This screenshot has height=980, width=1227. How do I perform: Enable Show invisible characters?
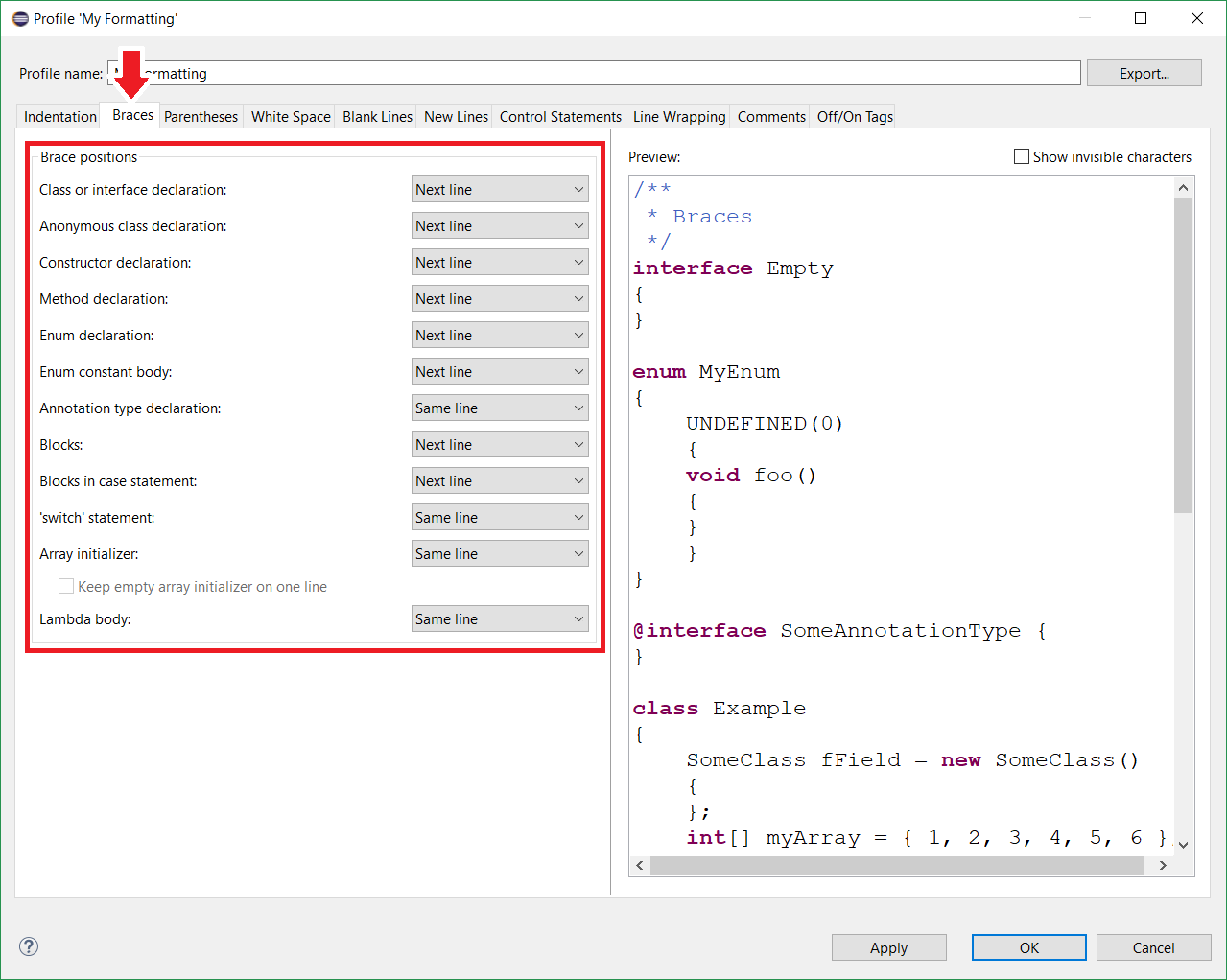tap(1021, 156)
